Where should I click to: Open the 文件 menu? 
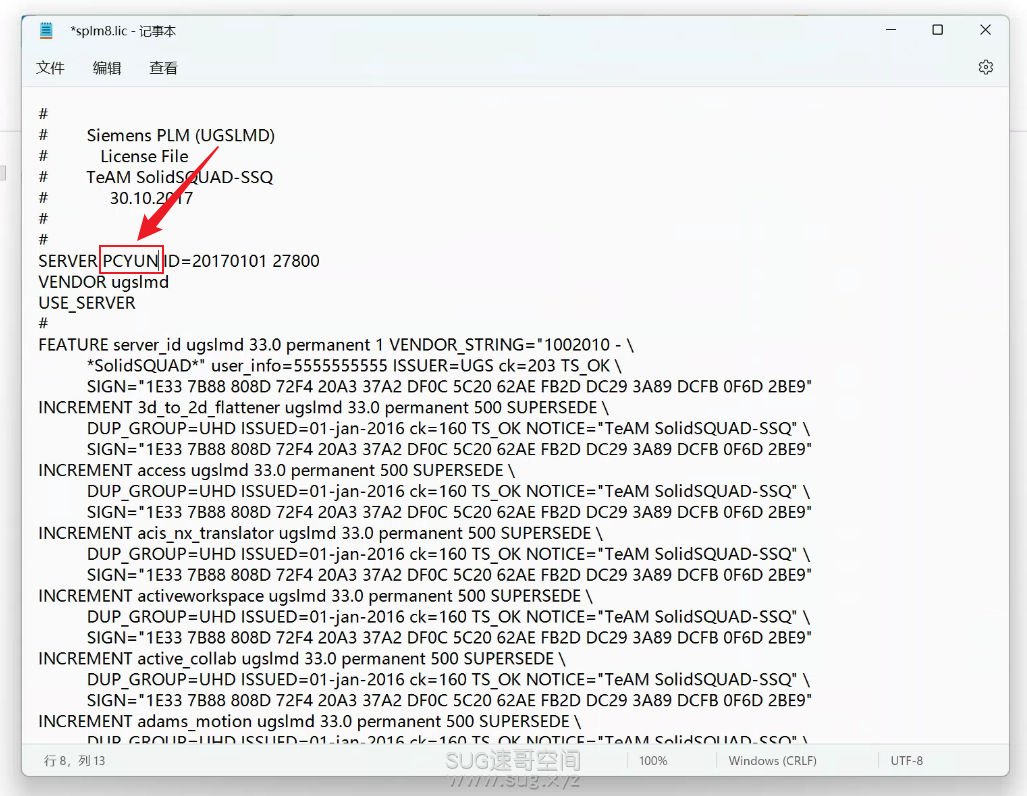tap(50, 67)
